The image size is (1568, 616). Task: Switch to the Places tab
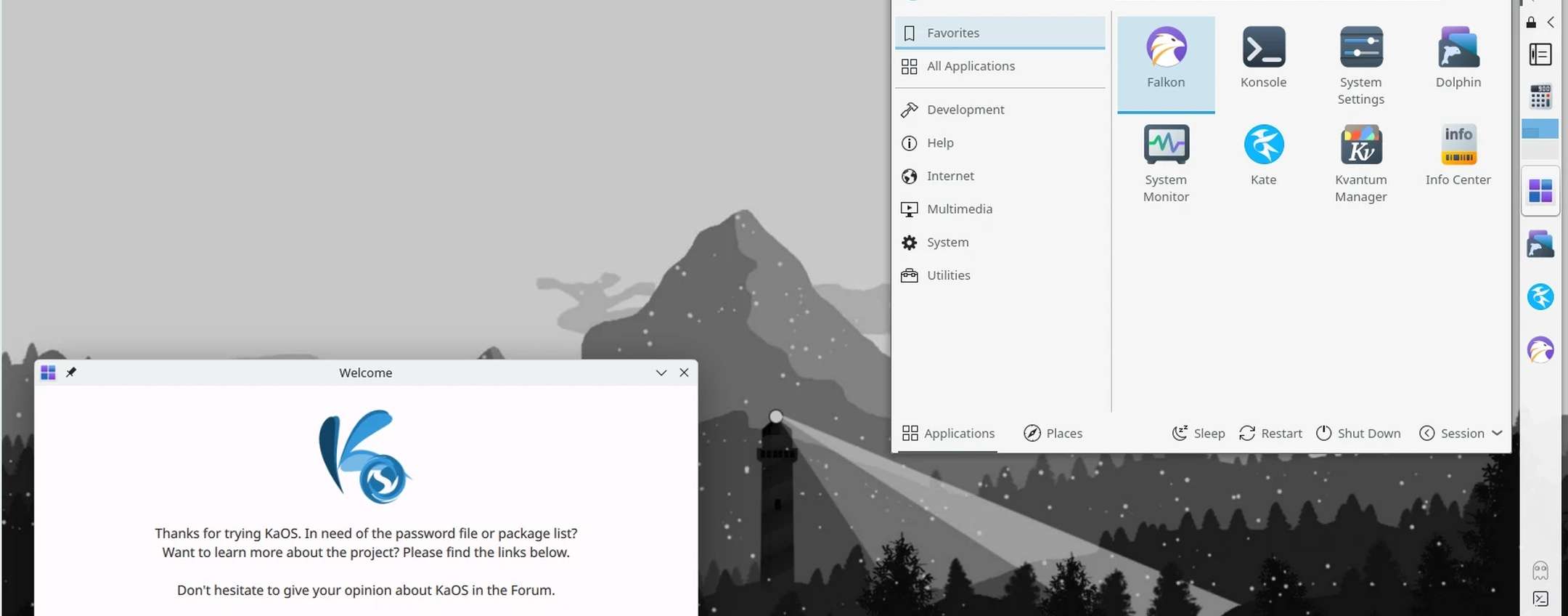click(1053, 433)
